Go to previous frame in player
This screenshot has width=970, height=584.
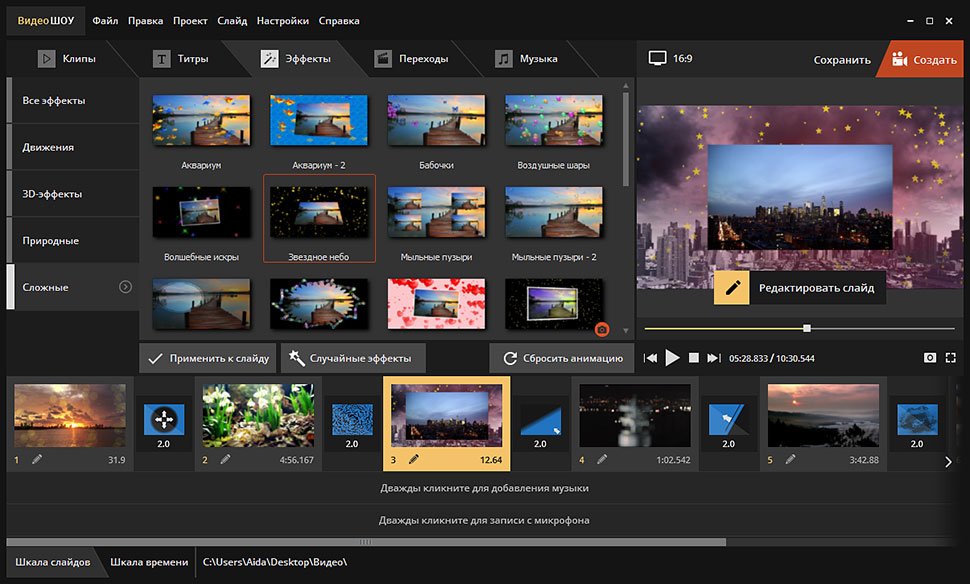[650, 358]
